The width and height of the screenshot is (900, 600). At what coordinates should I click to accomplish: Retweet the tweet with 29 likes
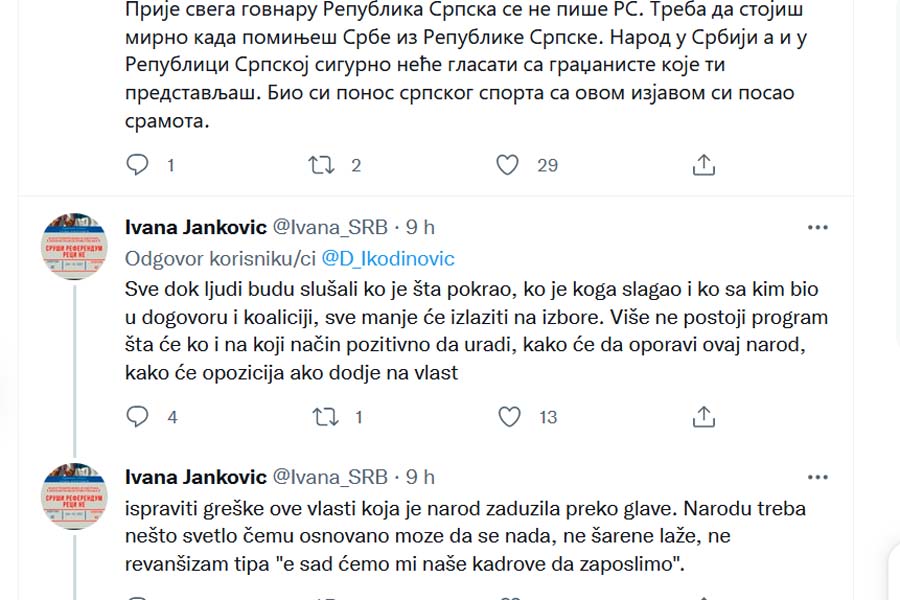point(323,165)
